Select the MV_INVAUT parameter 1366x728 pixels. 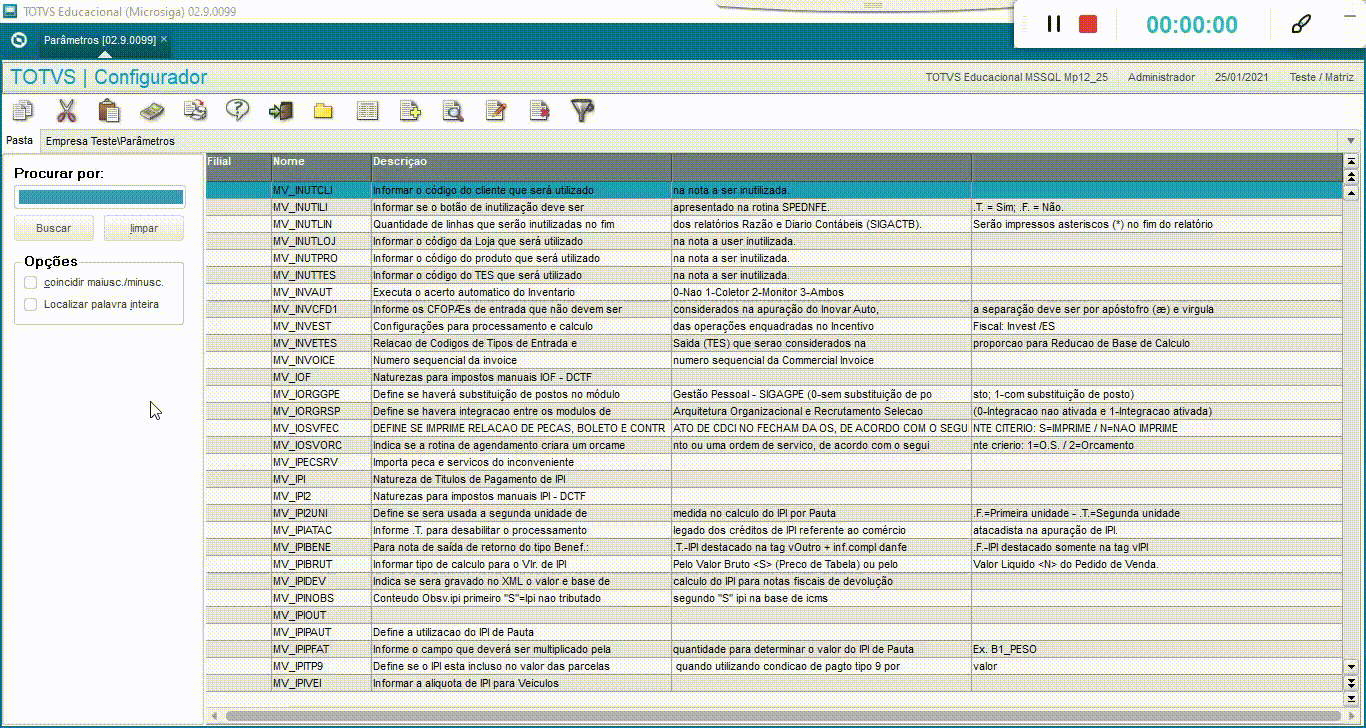point(774,292)
